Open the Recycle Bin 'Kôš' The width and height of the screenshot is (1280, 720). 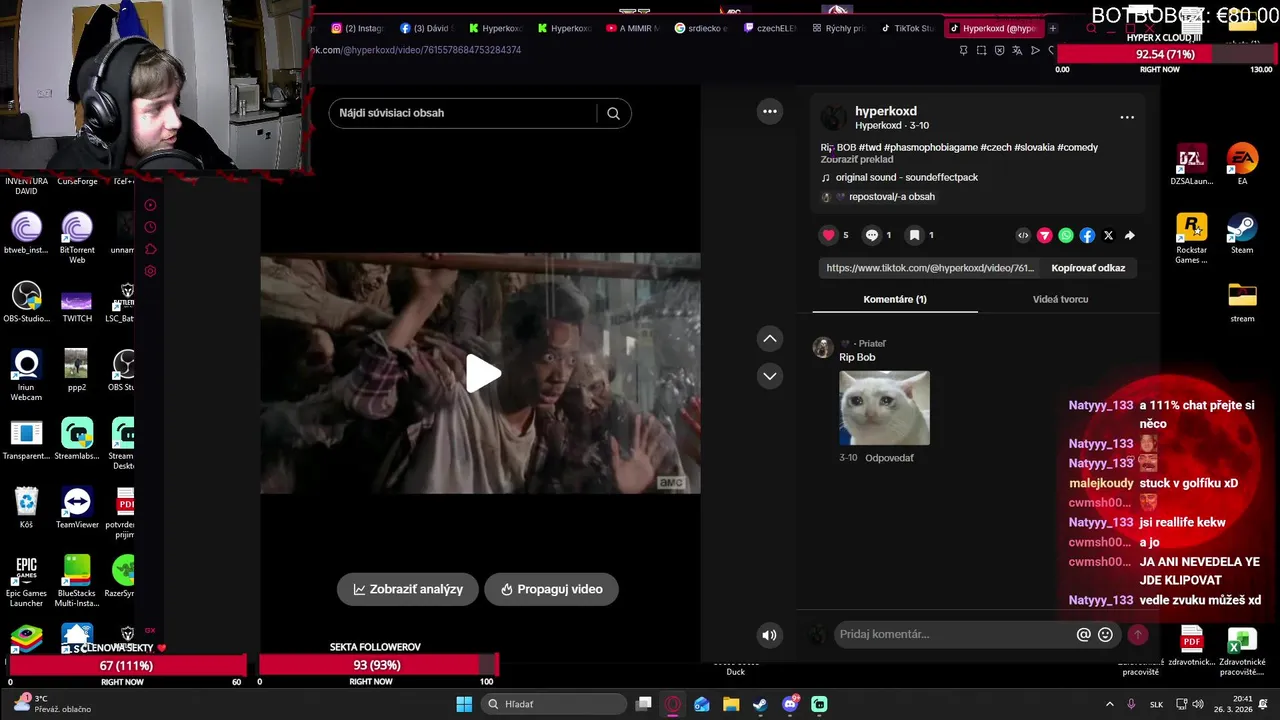[x=26, y=508]
